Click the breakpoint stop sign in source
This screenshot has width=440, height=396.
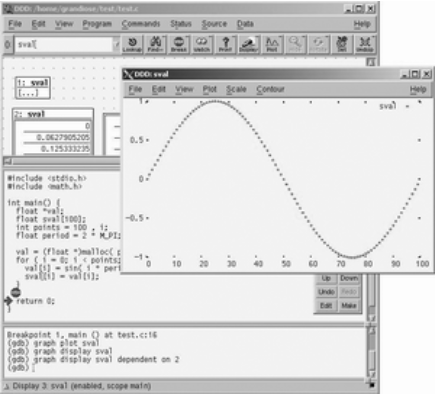click(15, 293)
